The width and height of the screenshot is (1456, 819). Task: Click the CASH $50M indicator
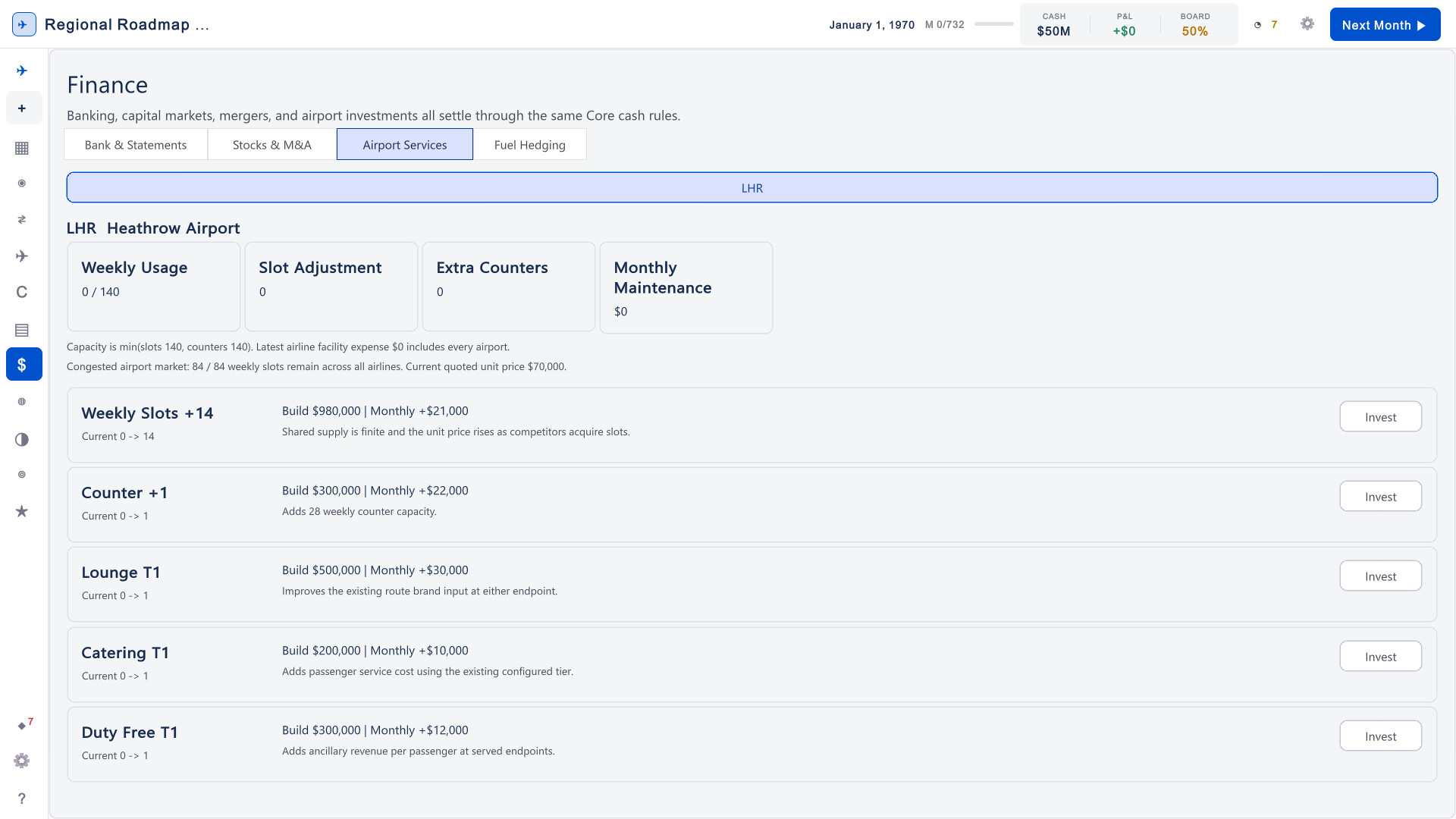[1054, 24]
